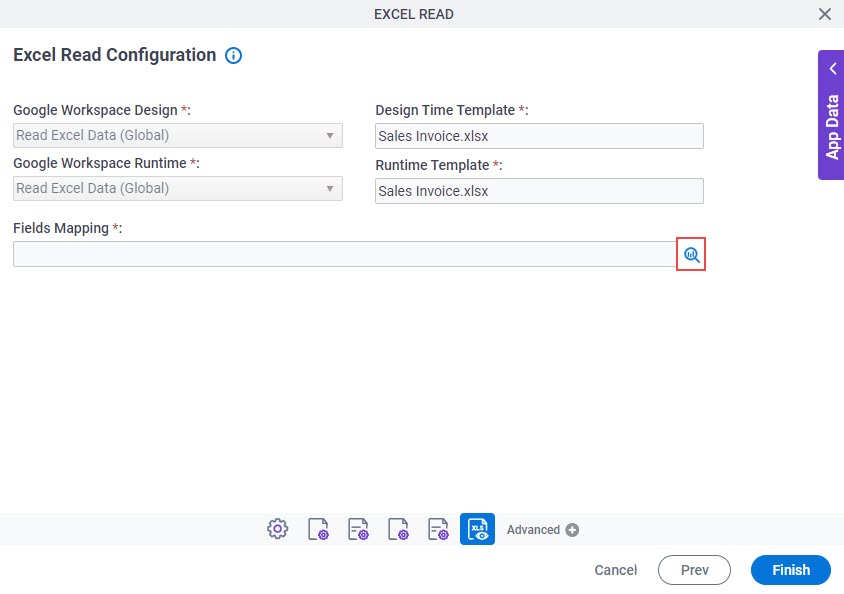Click the Cancel button

pos(616,570)
